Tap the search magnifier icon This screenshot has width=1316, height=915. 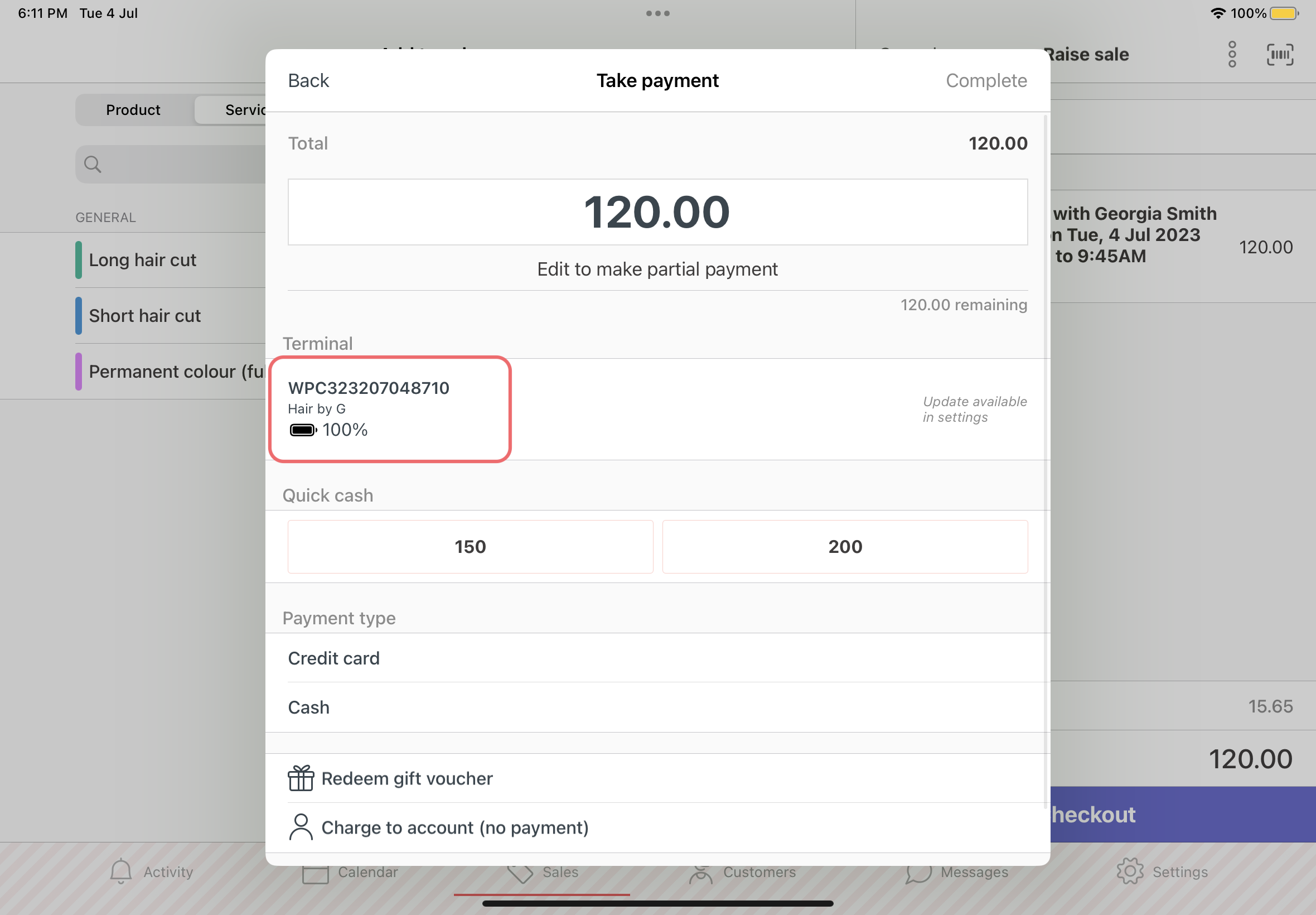(92, 165)
